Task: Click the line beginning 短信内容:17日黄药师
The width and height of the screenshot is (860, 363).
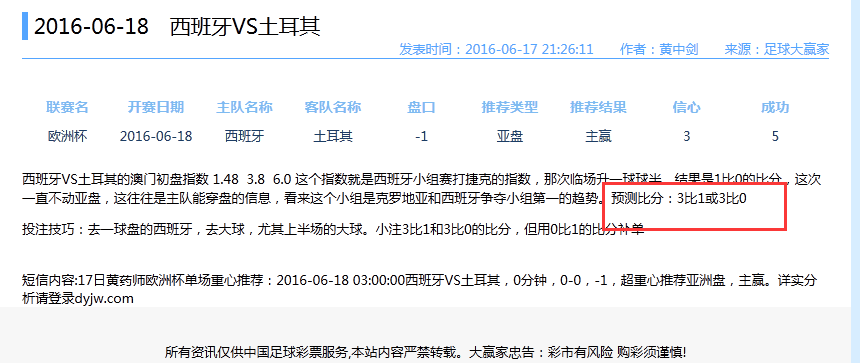Action: click(420, 281)
